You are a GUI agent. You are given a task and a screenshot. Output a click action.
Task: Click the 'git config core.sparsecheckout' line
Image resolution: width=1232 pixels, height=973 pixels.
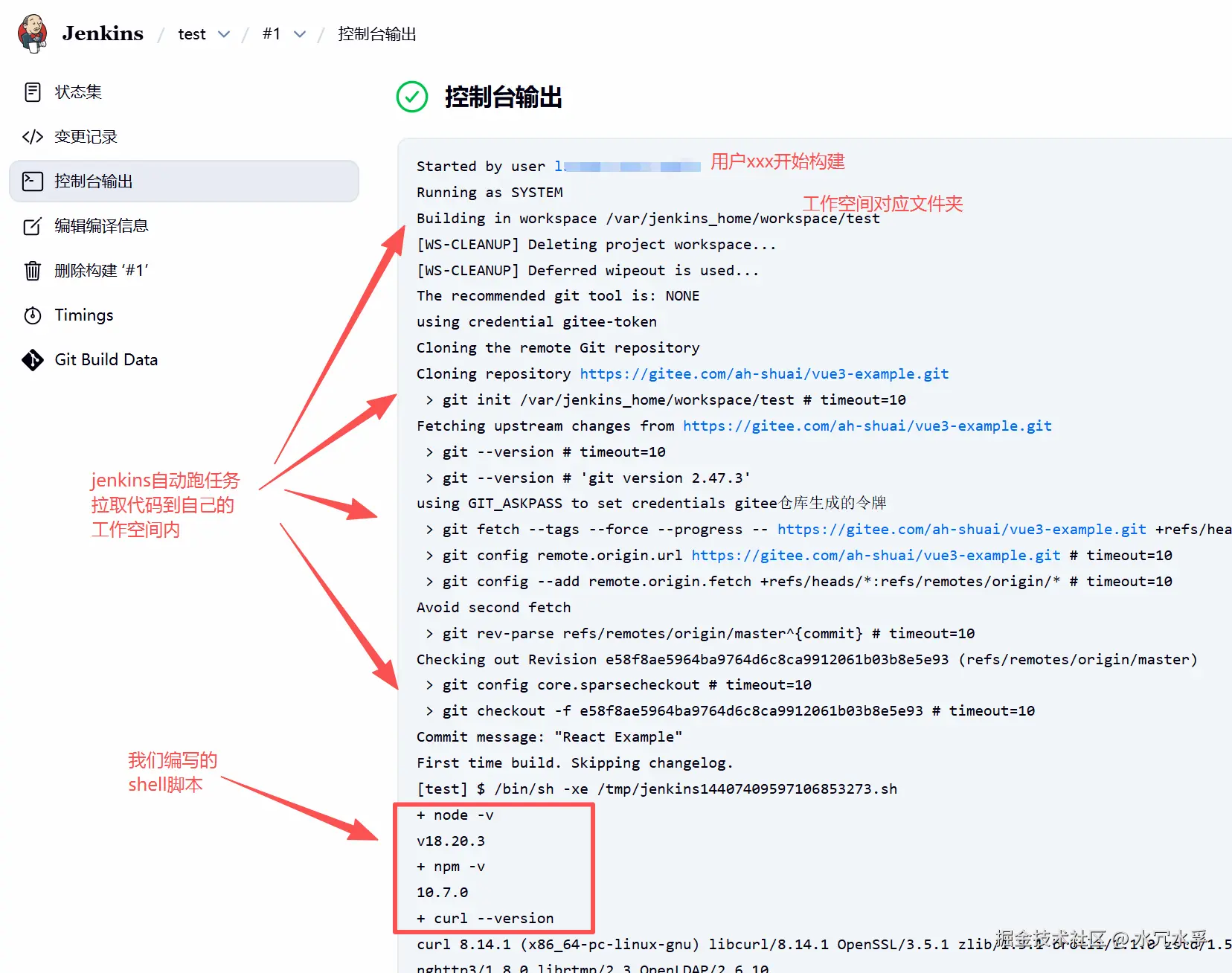point(618,685)
